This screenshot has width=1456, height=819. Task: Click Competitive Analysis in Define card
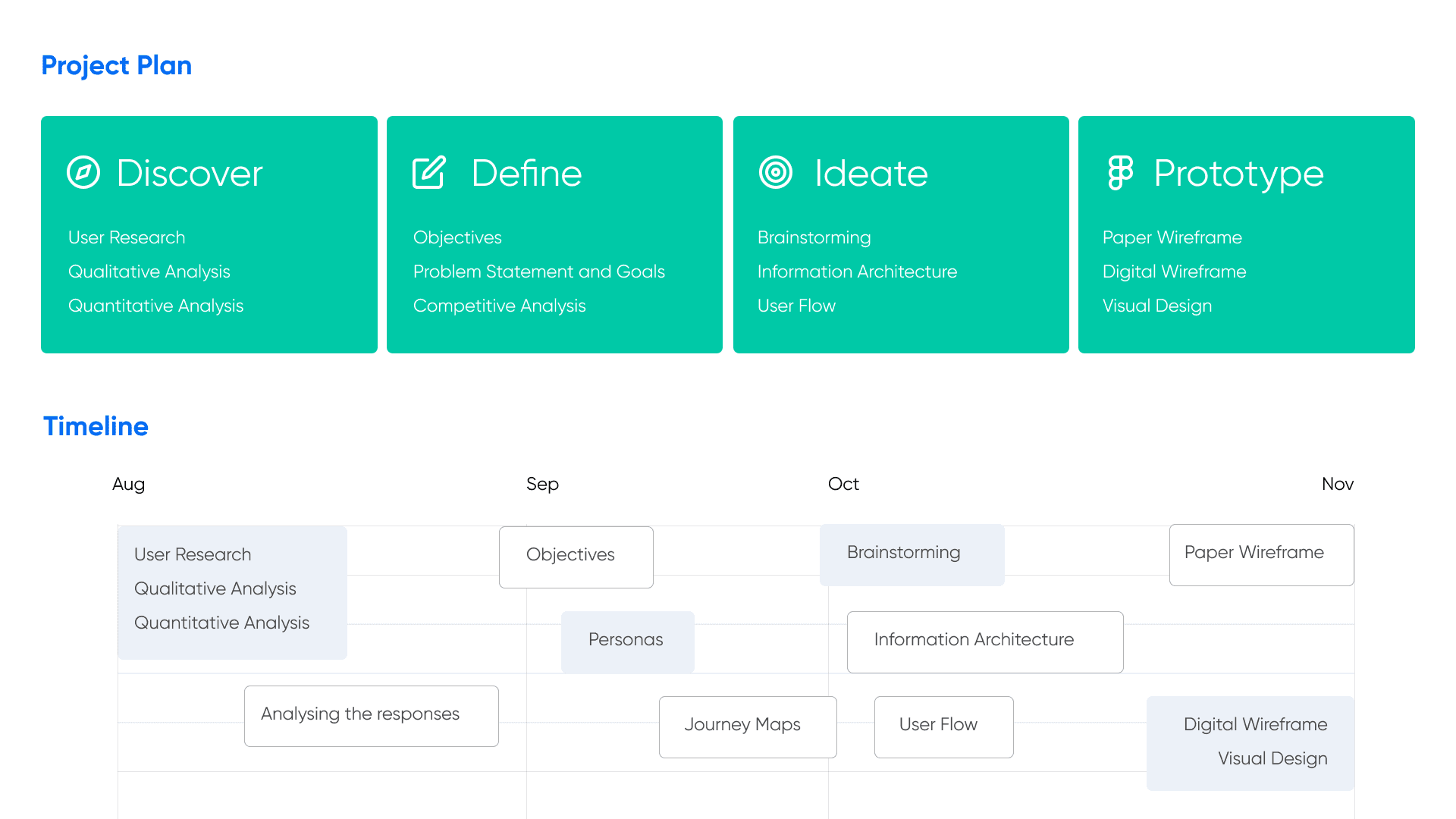(499, 306)
